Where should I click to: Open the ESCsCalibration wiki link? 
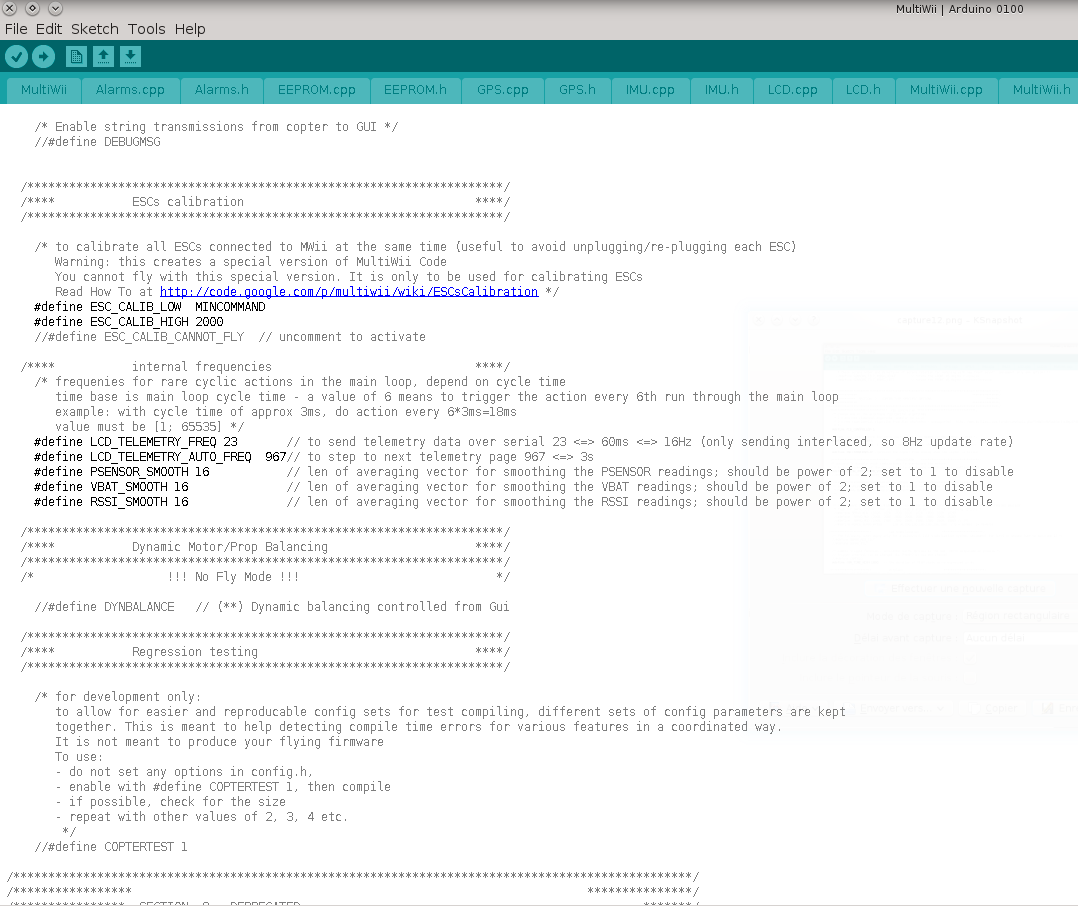pyautogui.click(x=349, y=292)
